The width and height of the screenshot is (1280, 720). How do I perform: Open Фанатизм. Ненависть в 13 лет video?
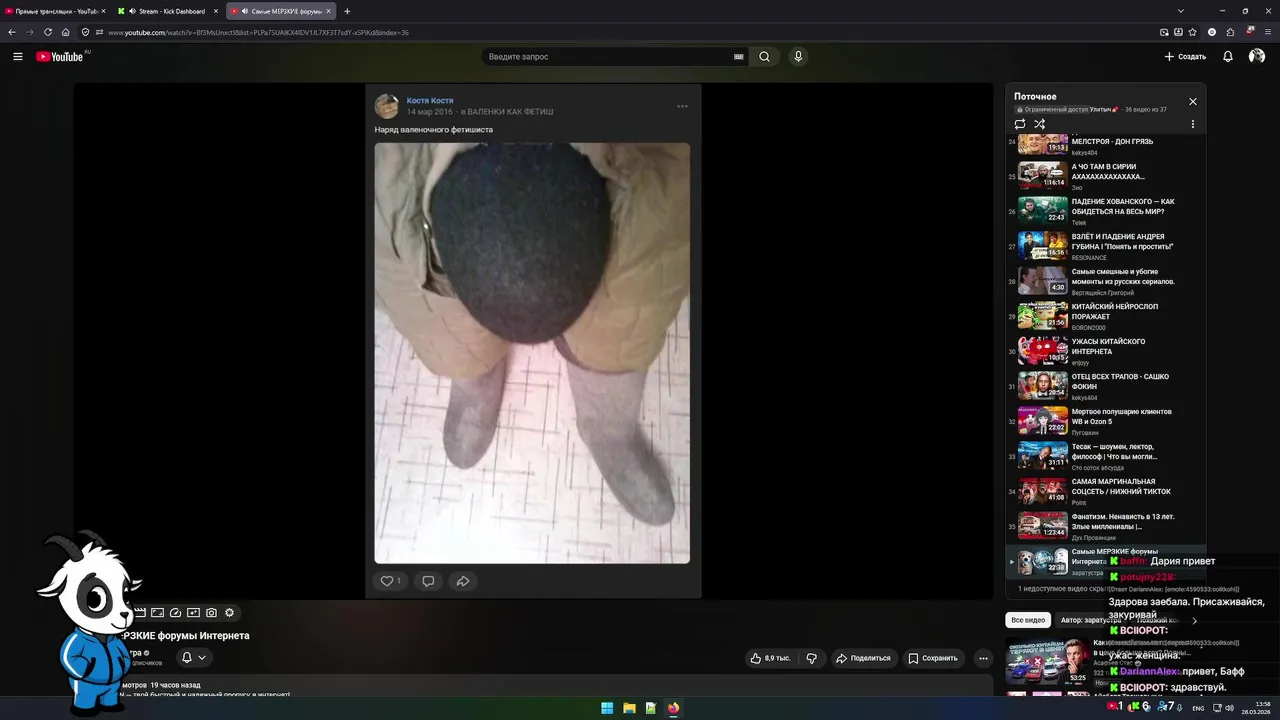[x=1105, y=526]
